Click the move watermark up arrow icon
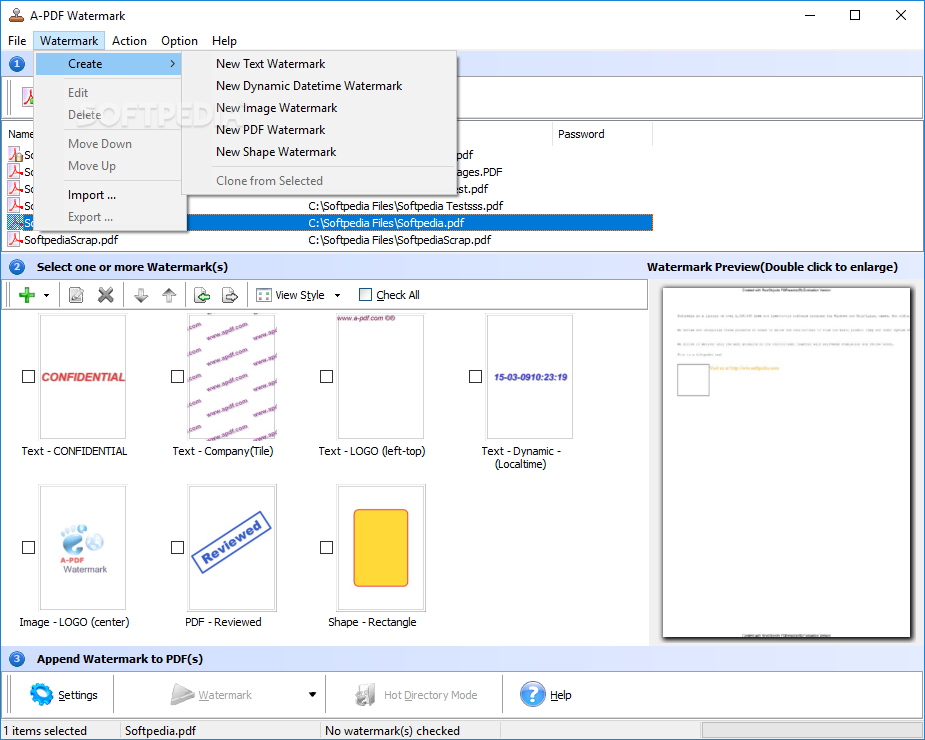This screenshot has height=740, width=925. click(x=169, y=295)
